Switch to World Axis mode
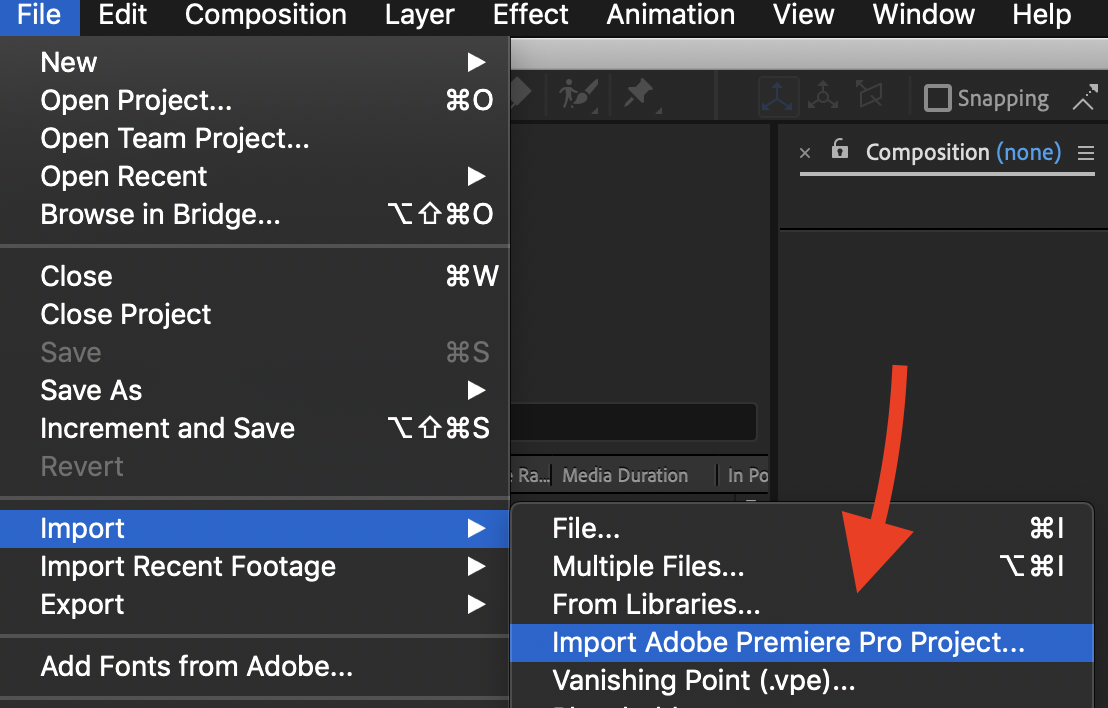Viewport: 1108px width, 708px height. coord(823,97)
